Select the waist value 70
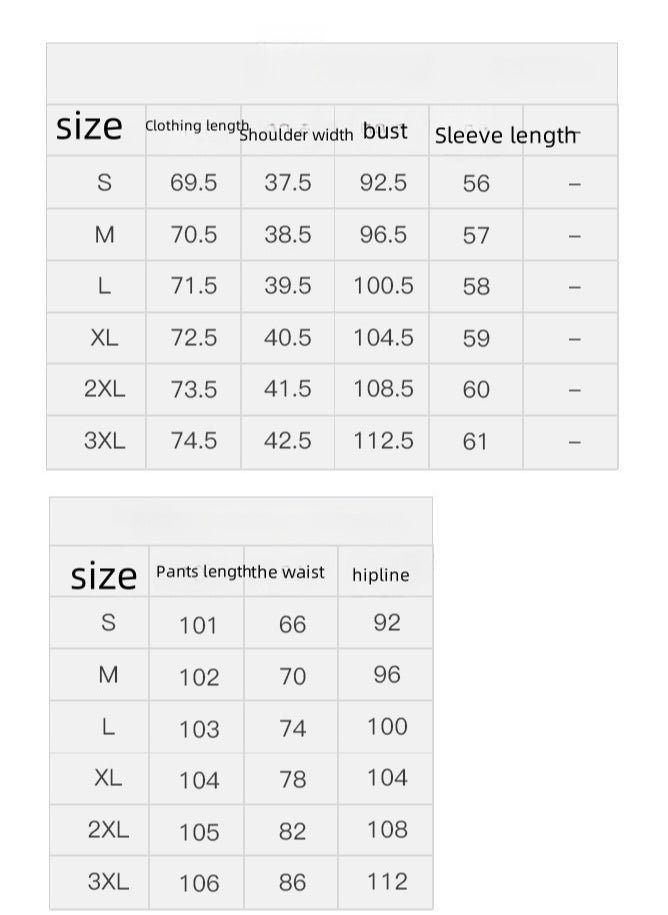The height and width of the screenshot is (915, 668). (x=292, y=677)
